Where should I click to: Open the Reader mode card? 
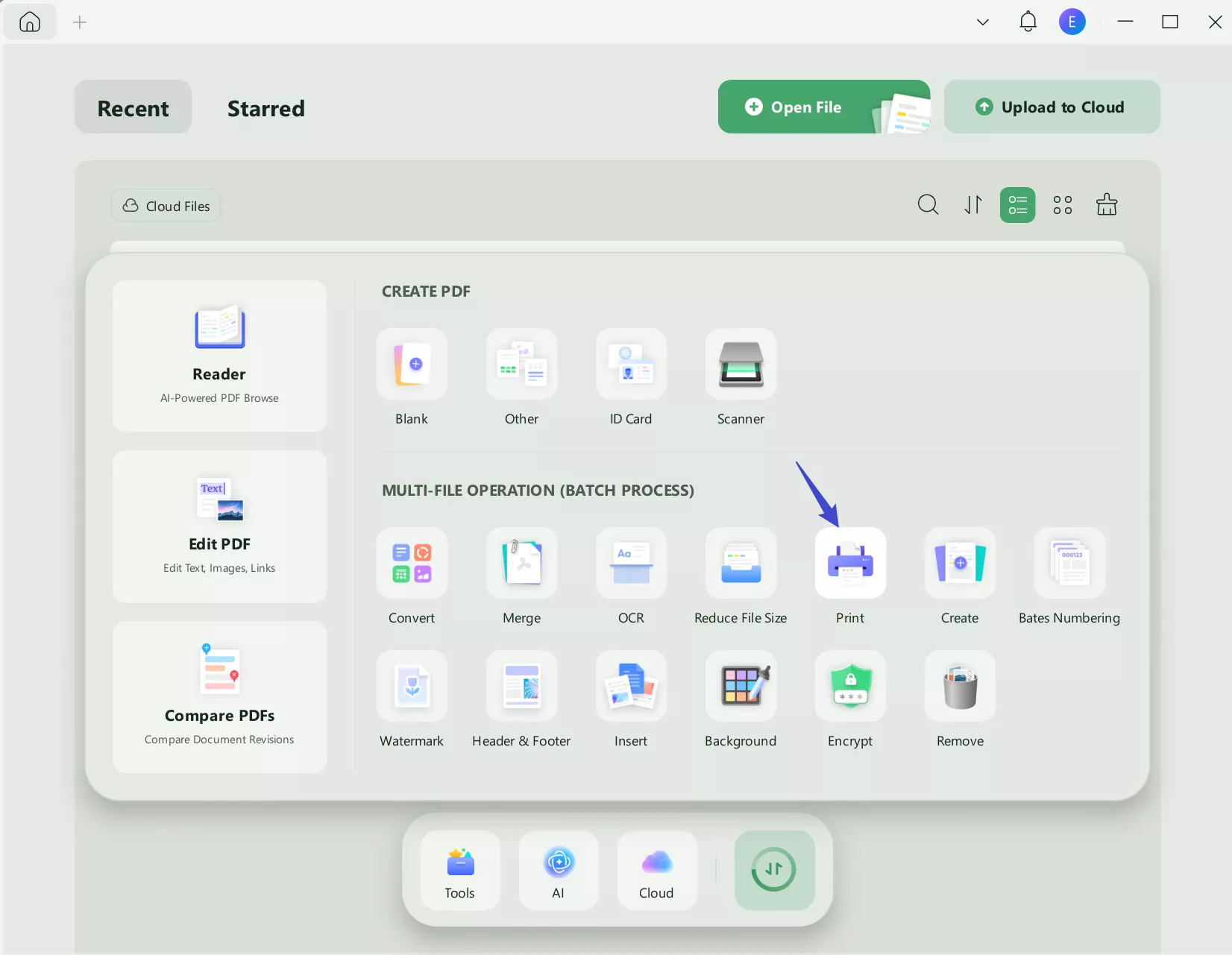219,356
